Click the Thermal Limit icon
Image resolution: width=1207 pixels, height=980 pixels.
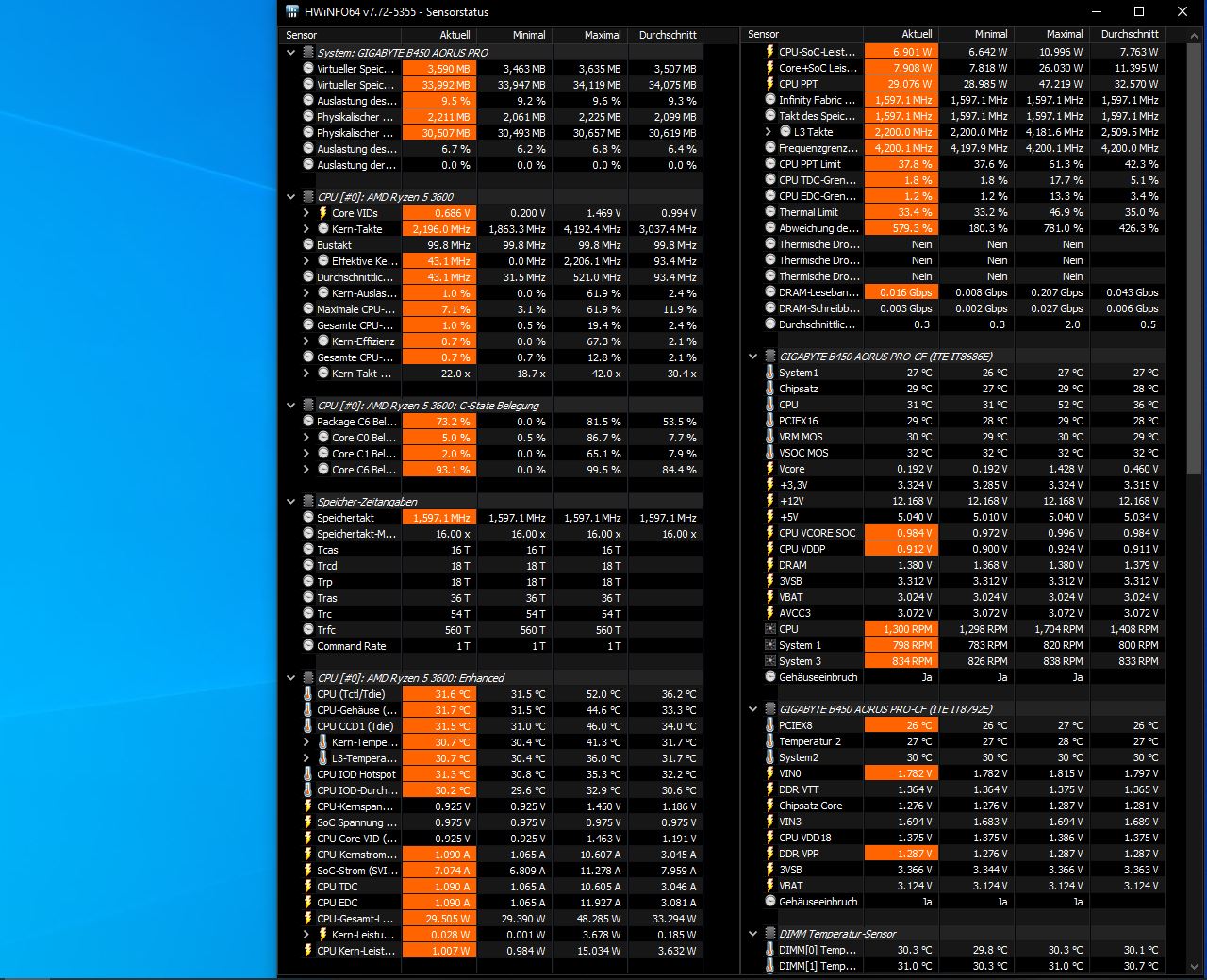[770, 212]
